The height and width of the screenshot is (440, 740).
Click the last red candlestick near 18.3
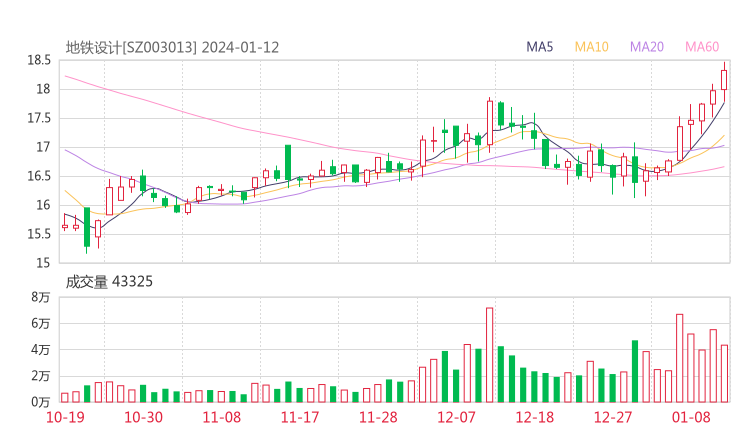pyautogui.click(x=724, y=80)
